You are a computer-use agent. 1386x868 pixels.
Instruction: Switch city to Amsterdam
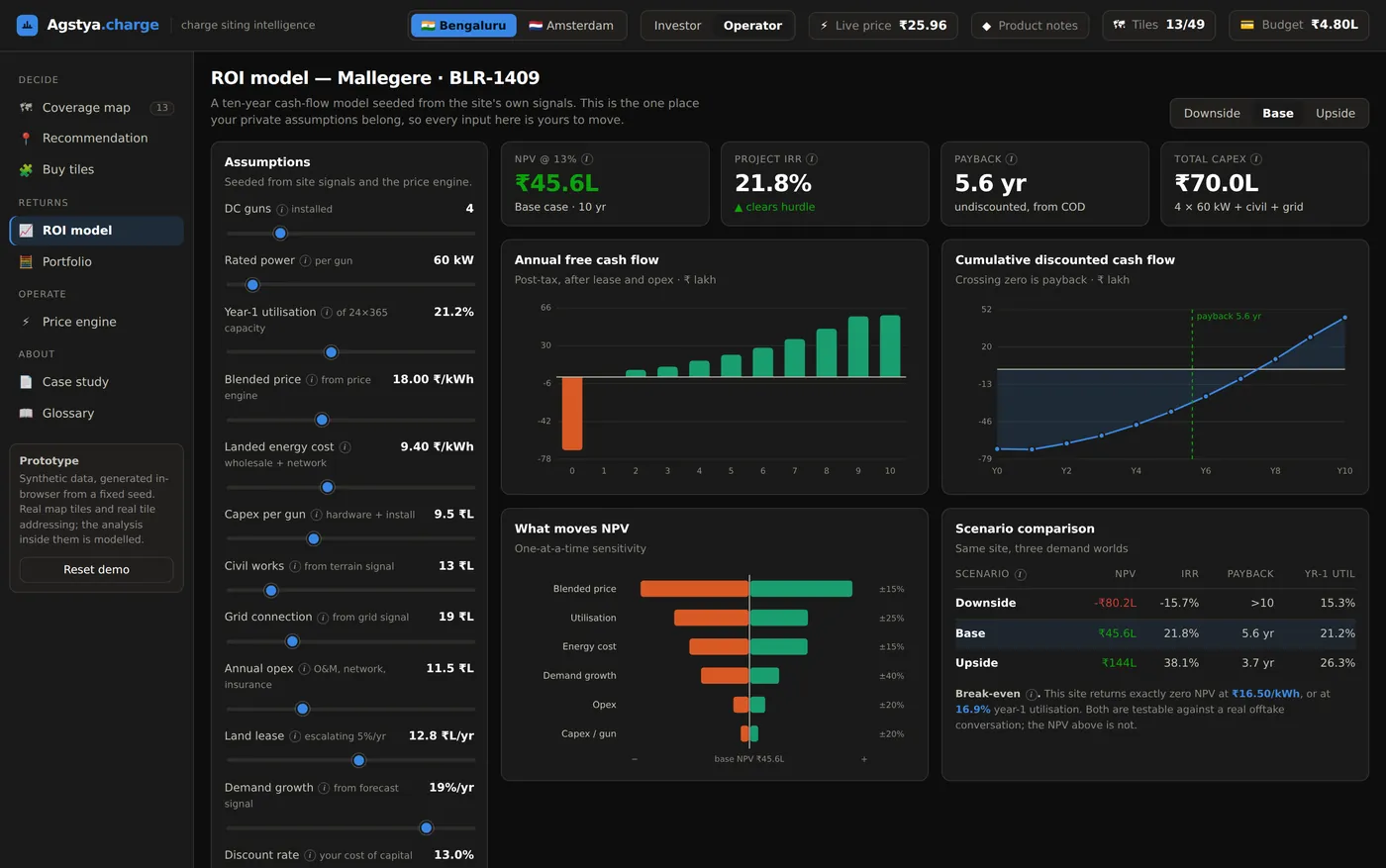(571, 26)
